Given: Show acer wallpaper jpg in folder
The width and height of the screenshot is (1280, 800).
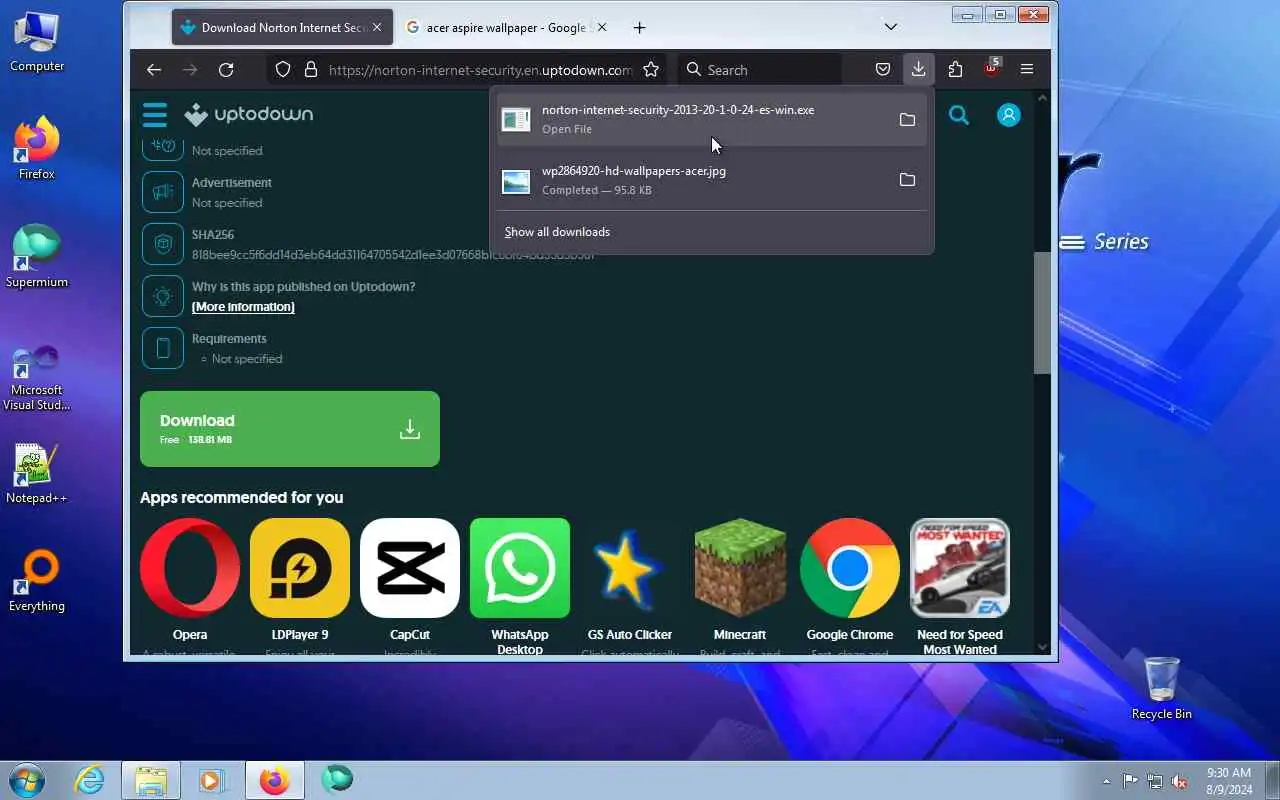Looking at the screenshot, I should click(907, 180).
